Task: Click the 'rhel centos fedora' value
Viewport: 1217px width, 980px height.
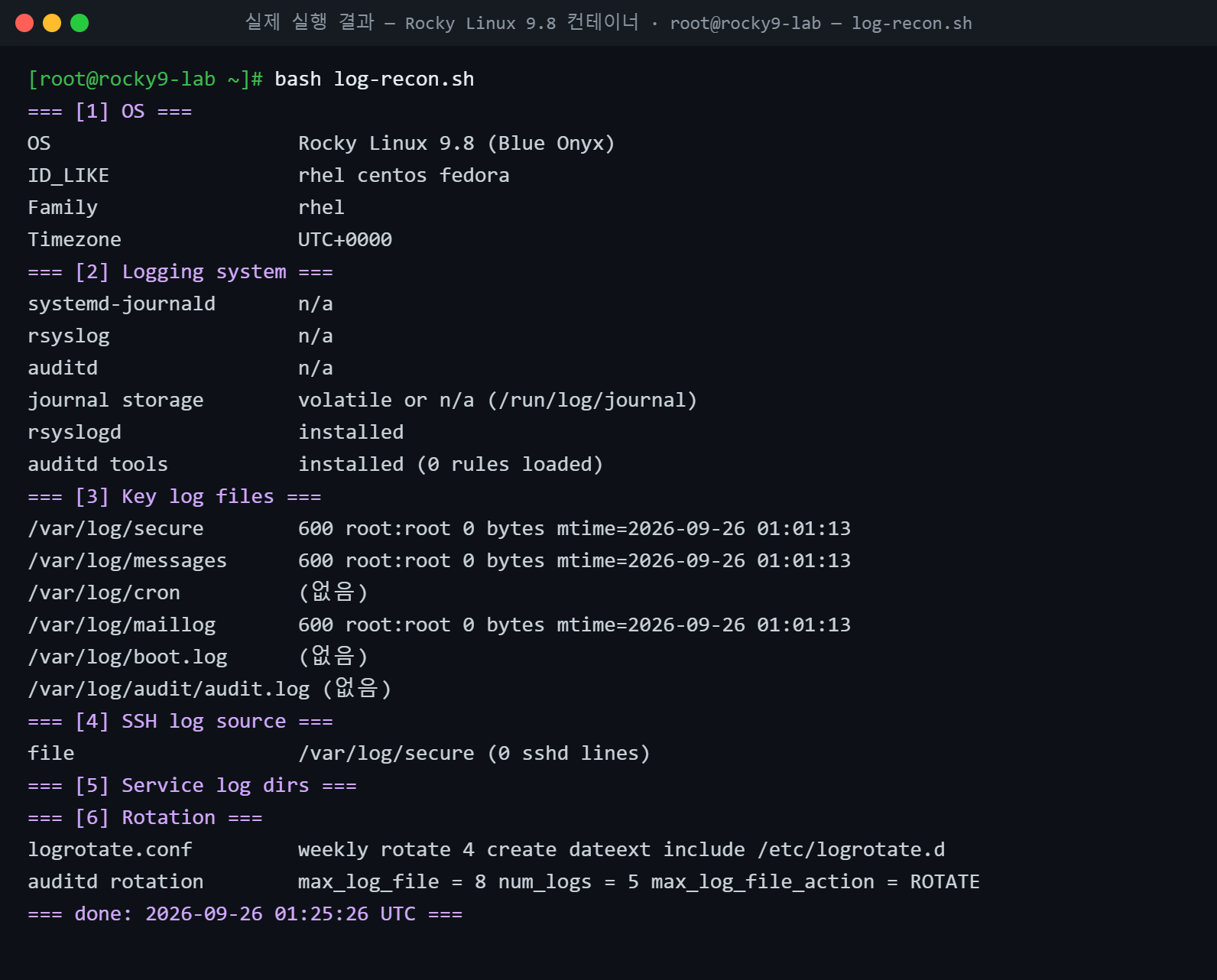Action: (x=404, y=176)
